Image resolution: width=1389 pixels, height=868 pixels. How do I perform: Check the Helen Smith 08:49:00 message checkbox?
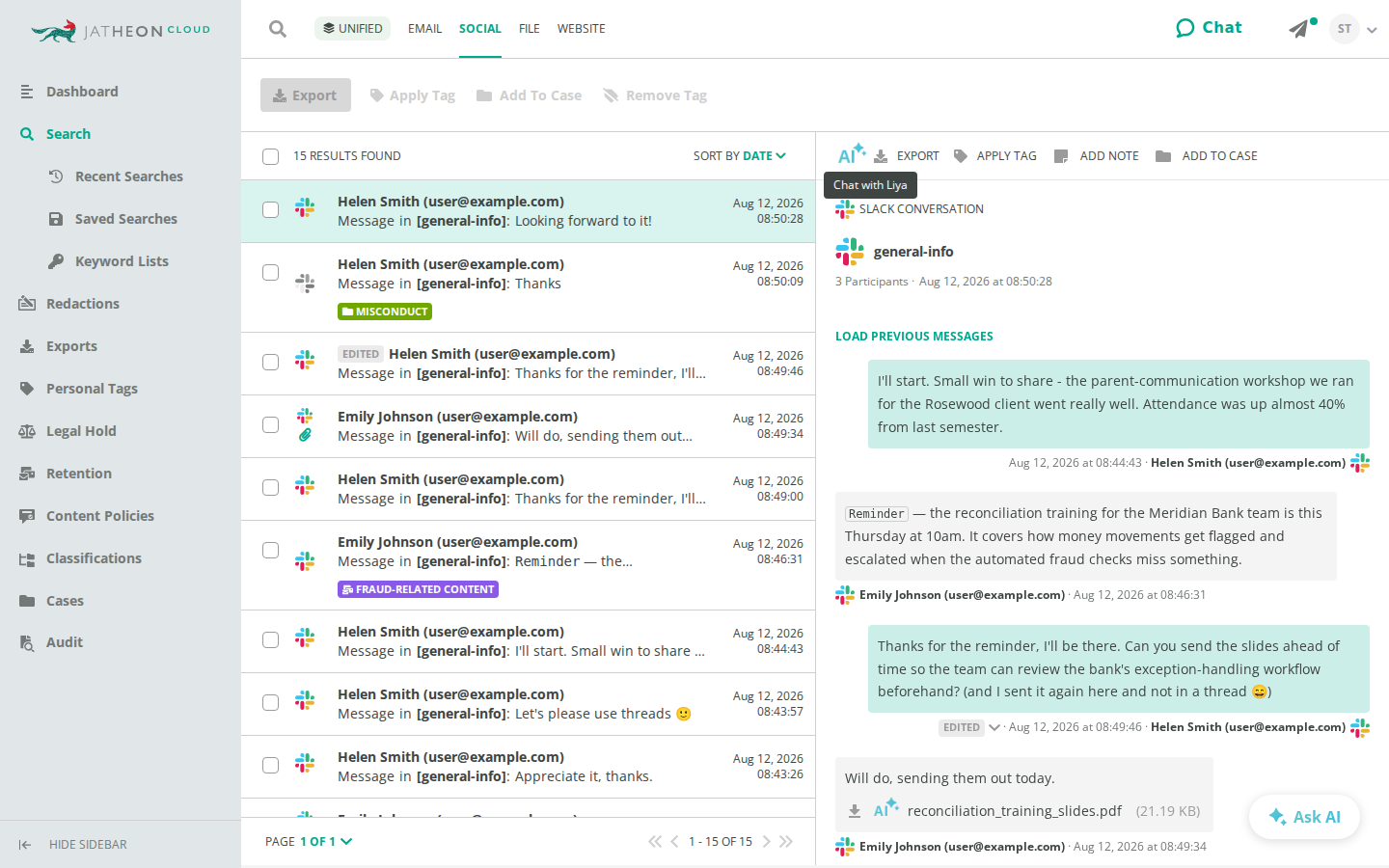271,488
